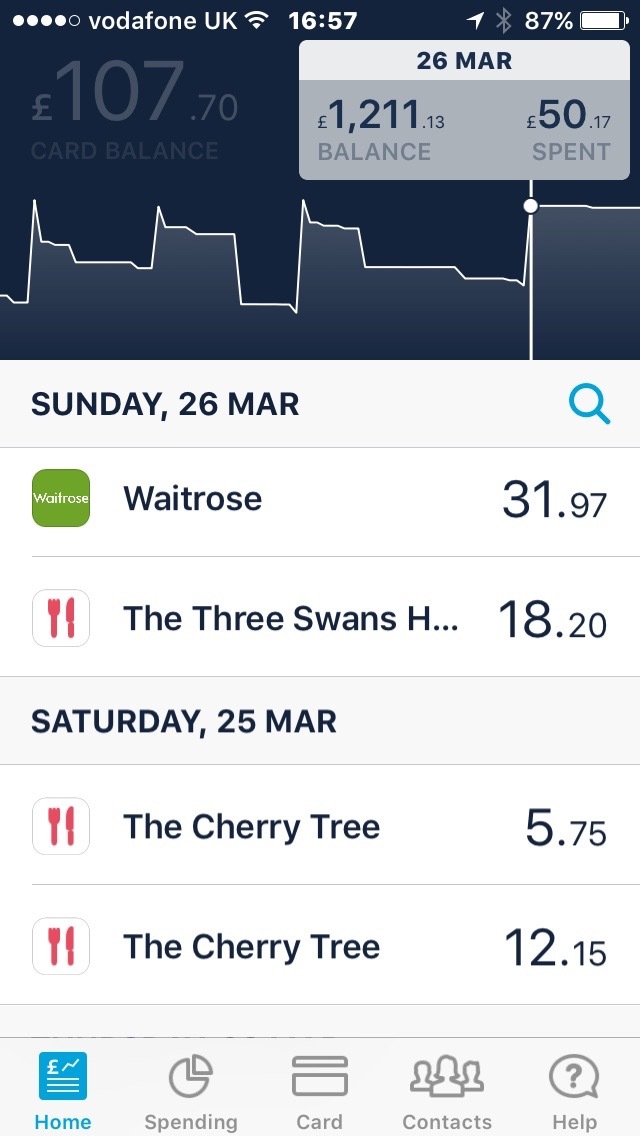Image resolution: width=640 pixels, height=1136 pixels.
Task: Tap the fork icon for 5.75 transaction
Action: pos(61,827)
